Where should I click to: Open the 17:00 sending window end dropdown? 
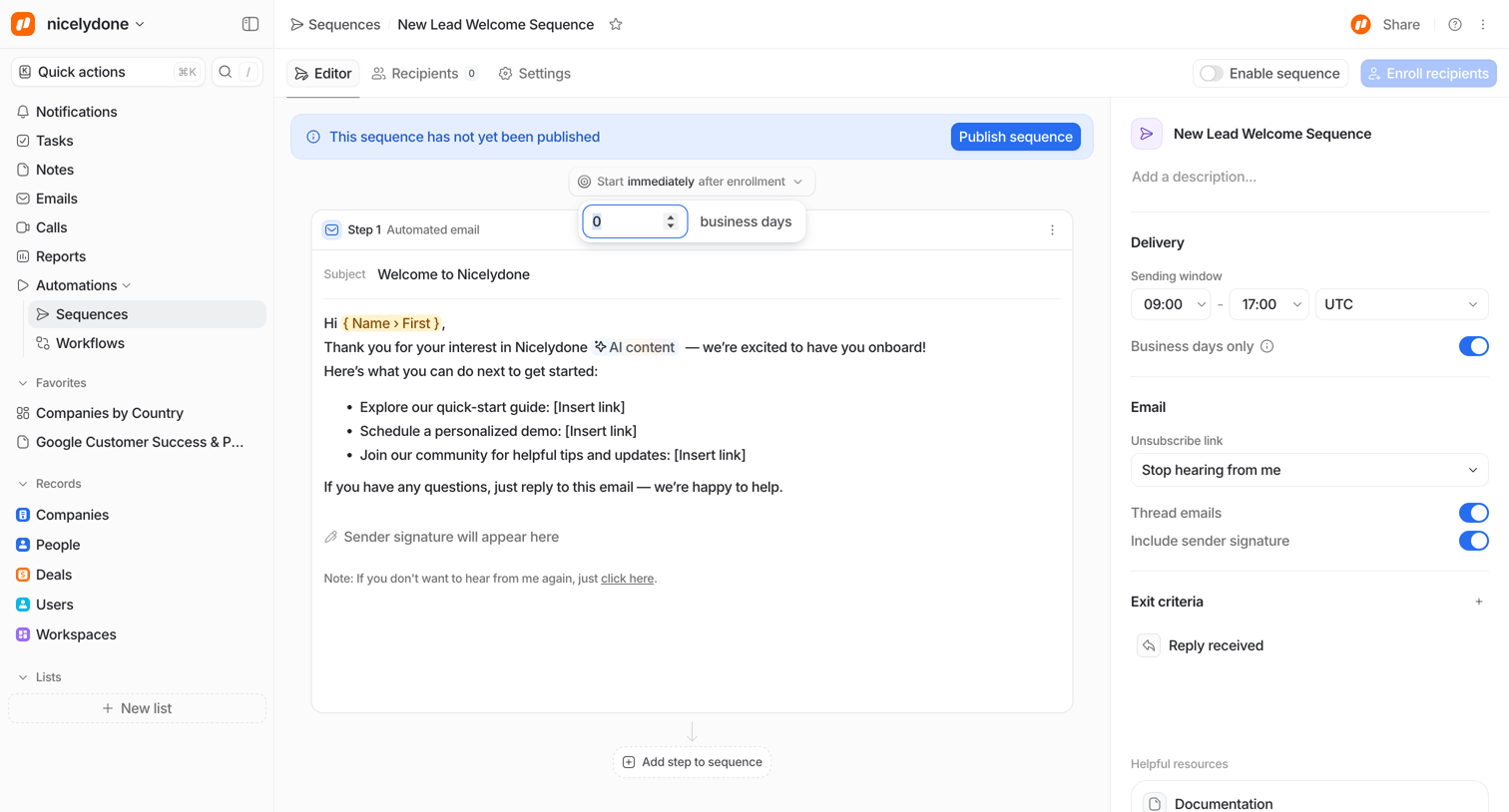point(1268,304)
